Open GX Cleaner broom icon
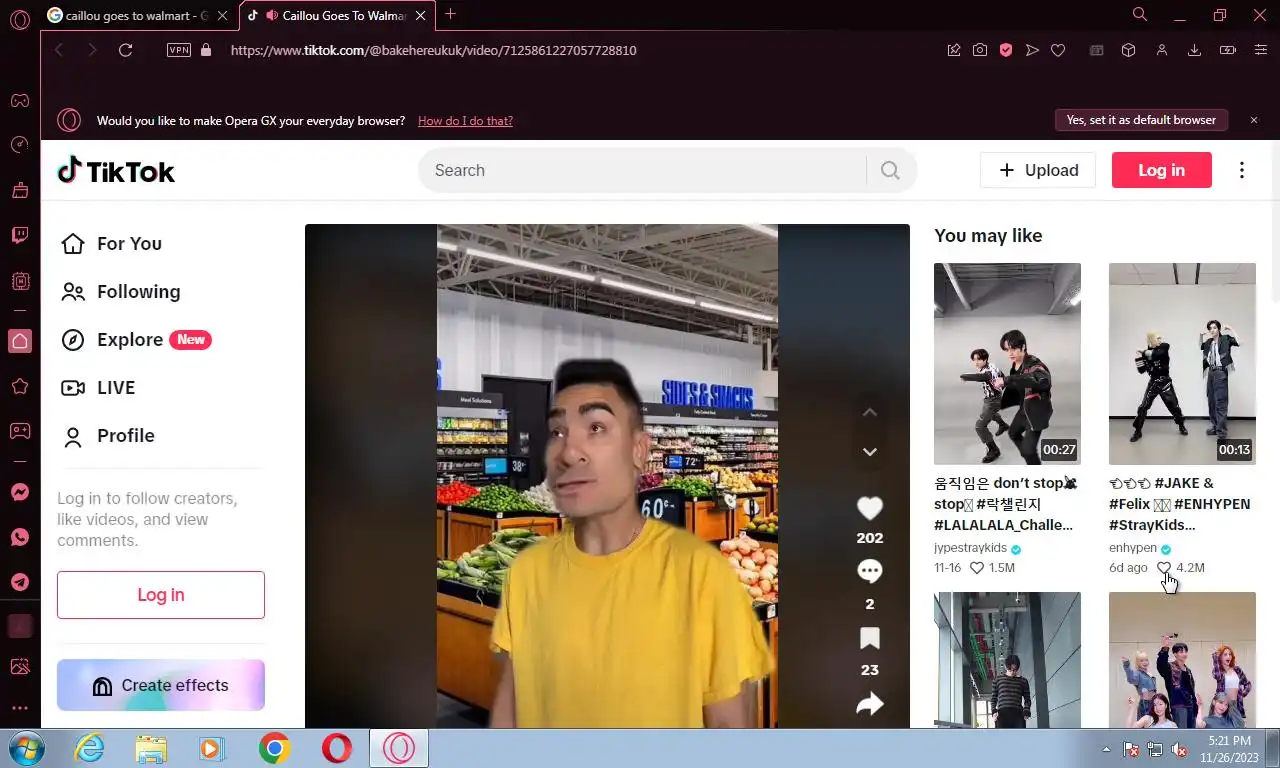This screenshot has height=768, width=1280. [19, 190]
